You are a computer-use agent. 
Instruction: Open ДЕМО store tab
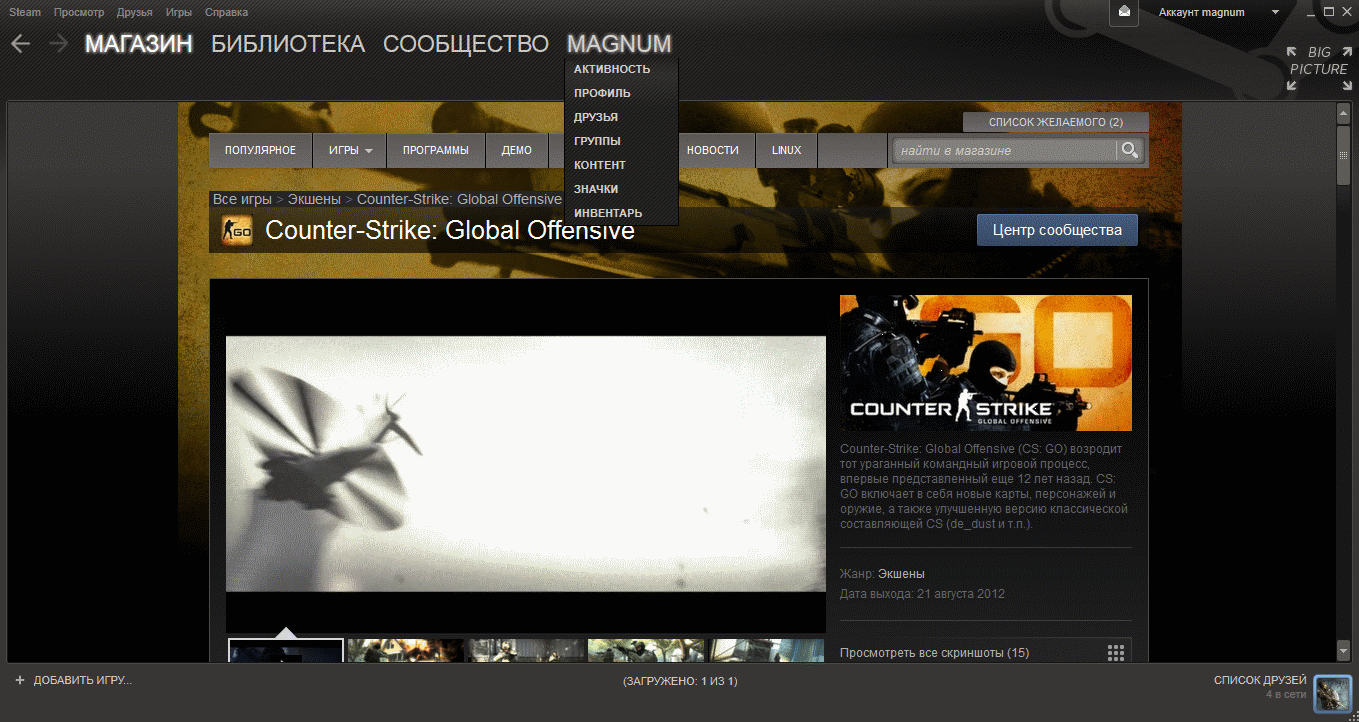coord(517,151)
